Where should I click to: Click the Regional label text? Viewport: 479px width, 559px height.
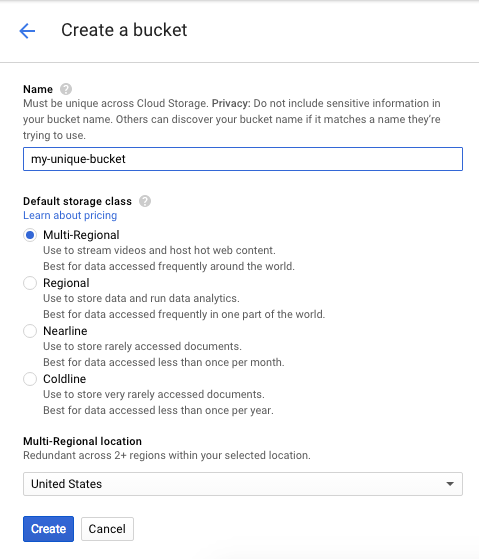click(x=66, y=283)
